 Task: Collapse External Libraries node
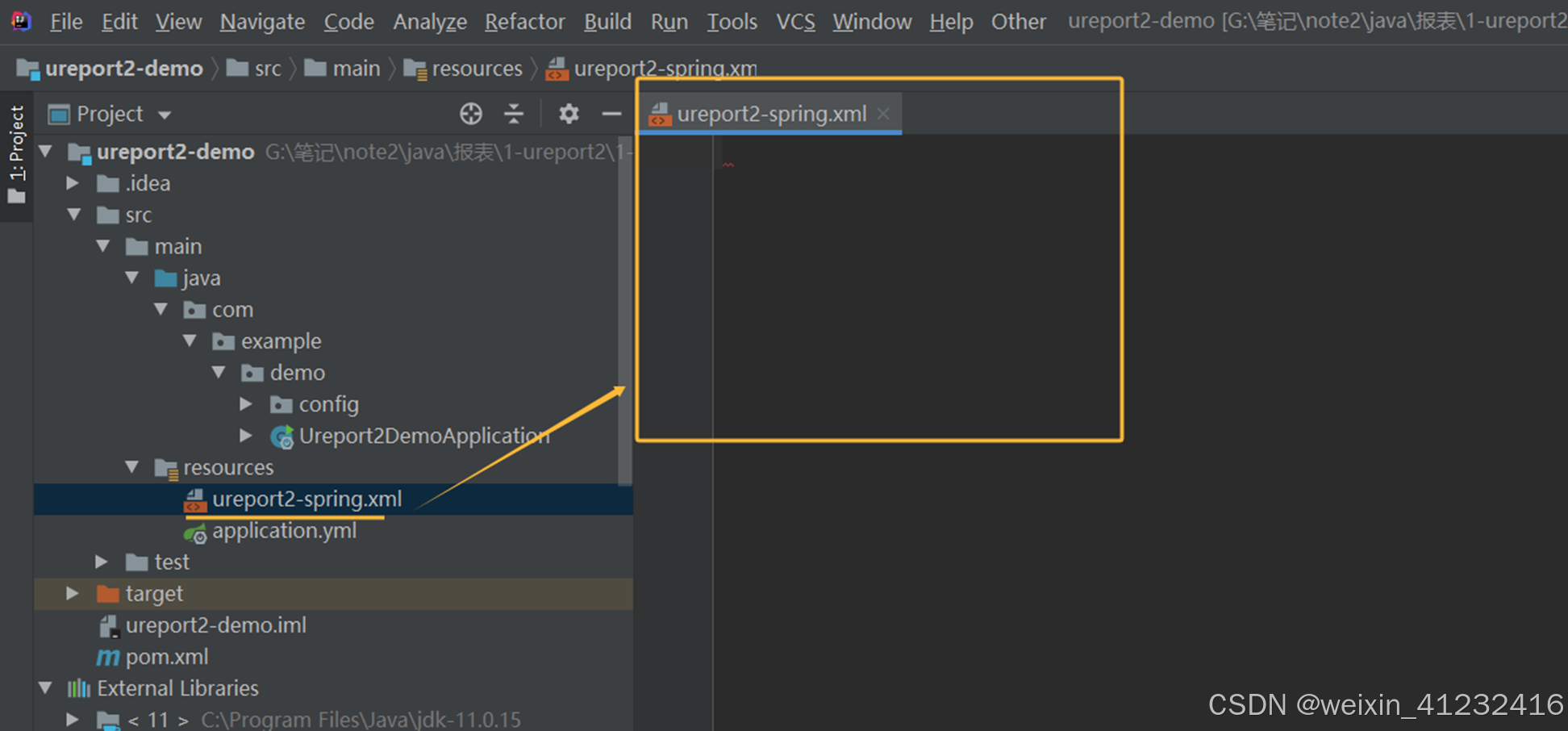point(46,688)
